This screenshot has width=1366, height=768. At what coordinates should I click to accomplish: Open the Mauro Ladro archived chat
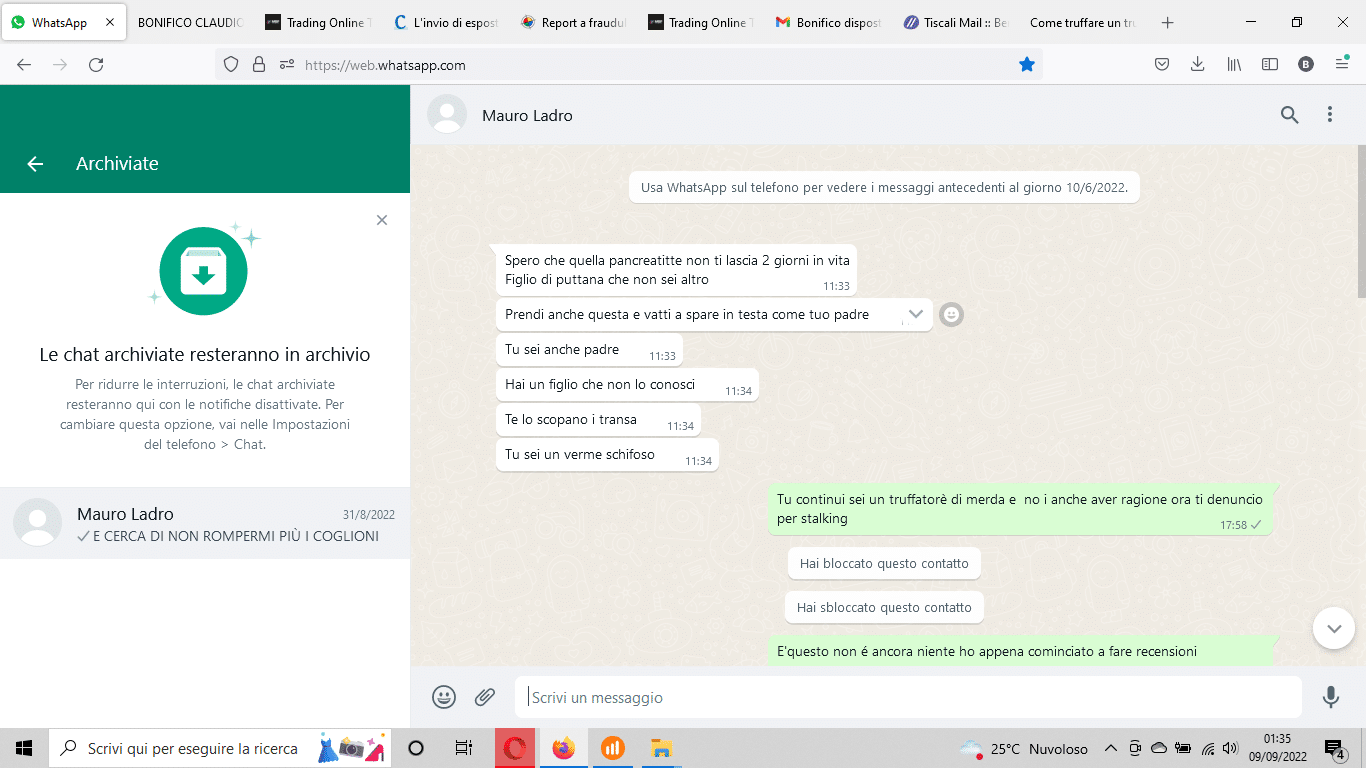pyautogui.click(x=205, y=523)
